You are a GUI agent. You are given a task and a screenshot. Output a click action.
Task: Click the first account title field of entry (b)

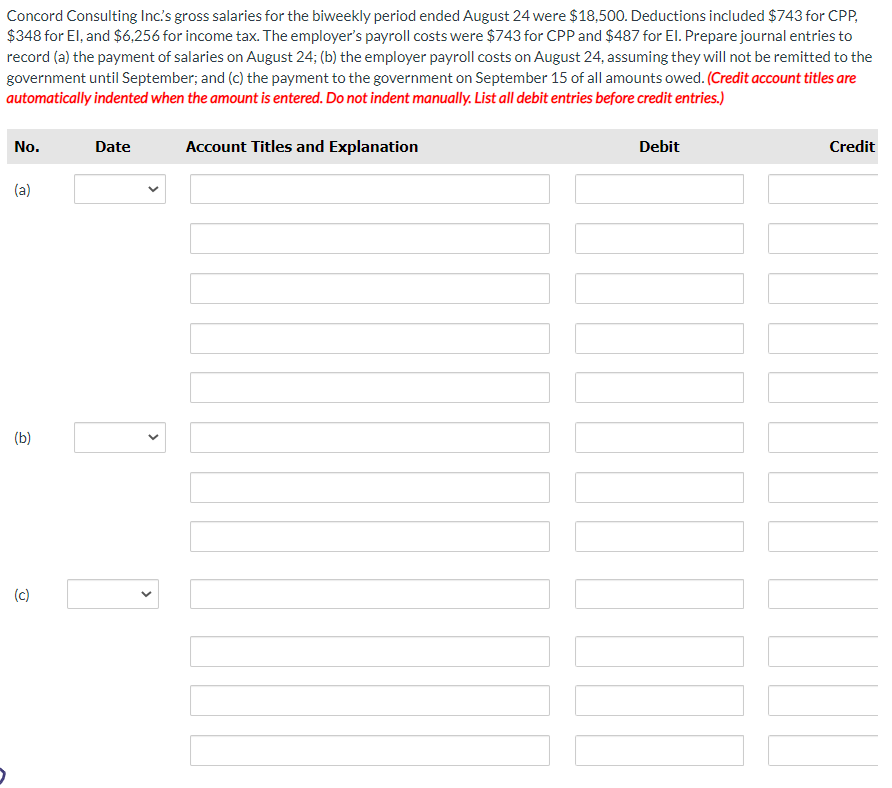[370, 438]
